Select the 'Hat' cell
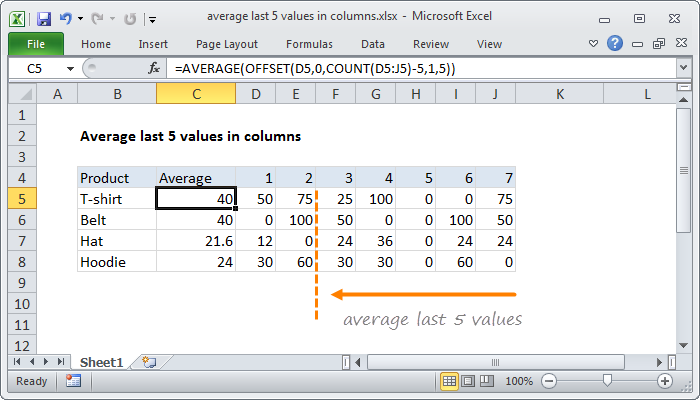 click(x=117, y=241)
